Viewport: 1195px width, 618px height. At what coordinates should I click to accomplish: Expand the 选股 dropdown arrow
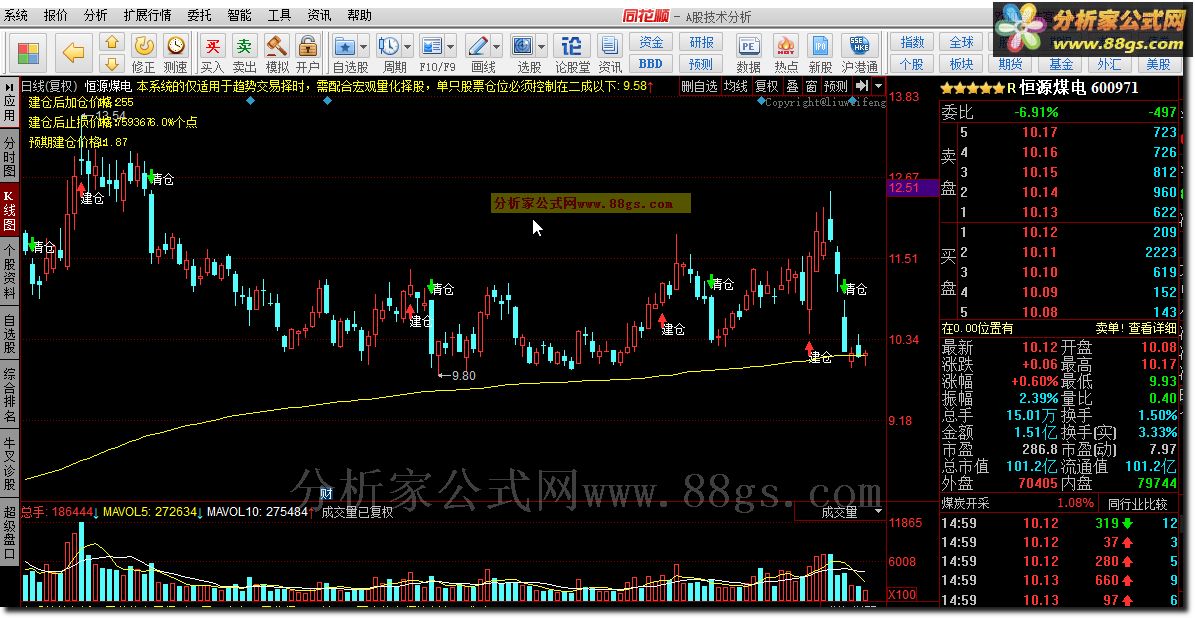(x=542, y=46)
